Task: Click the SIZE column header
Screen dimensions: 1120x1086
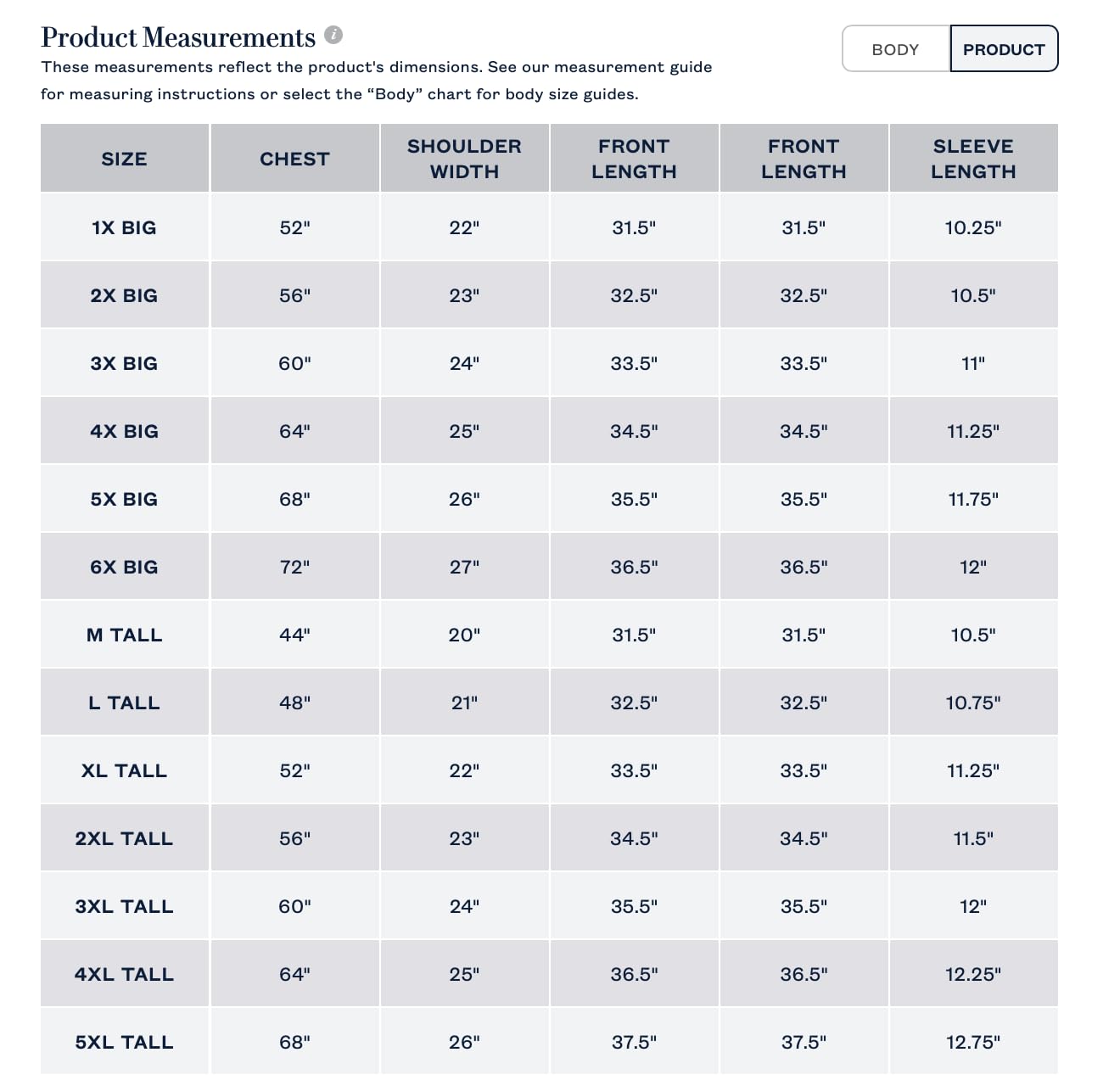Action: pyautogui.click(x=125, y=159)
